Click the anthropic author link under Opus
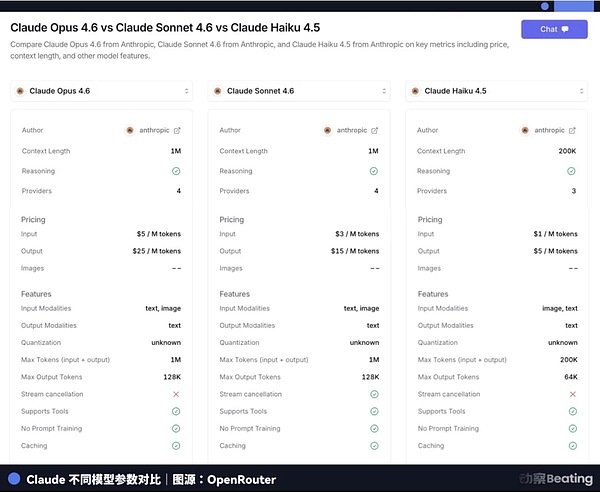 (153, 130)
